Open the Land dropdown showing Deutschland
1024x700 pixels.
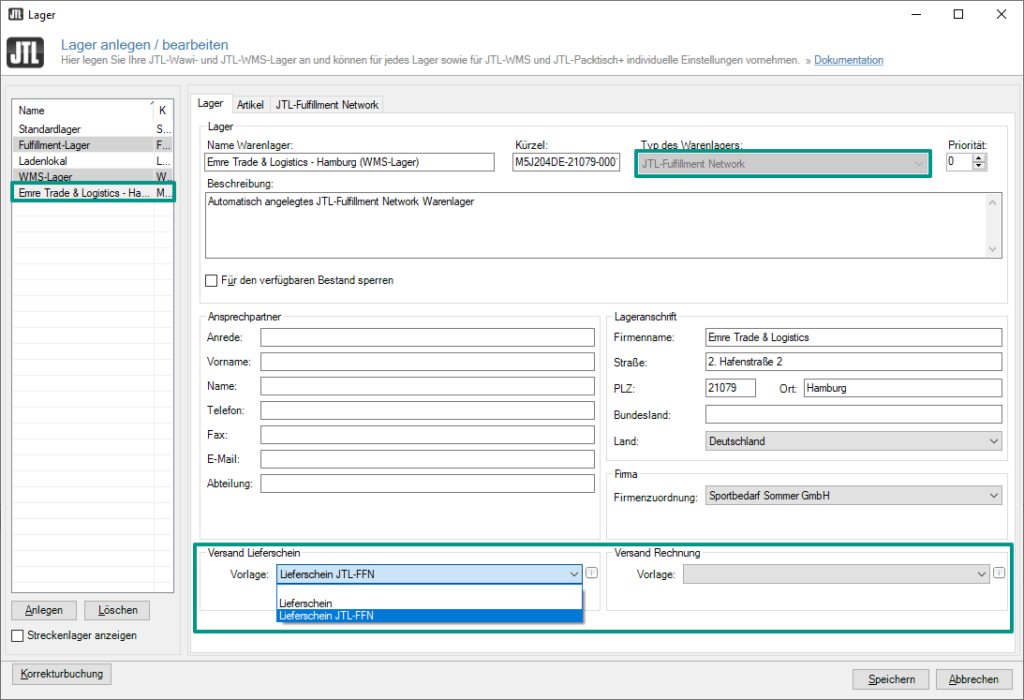pos(995,441)
